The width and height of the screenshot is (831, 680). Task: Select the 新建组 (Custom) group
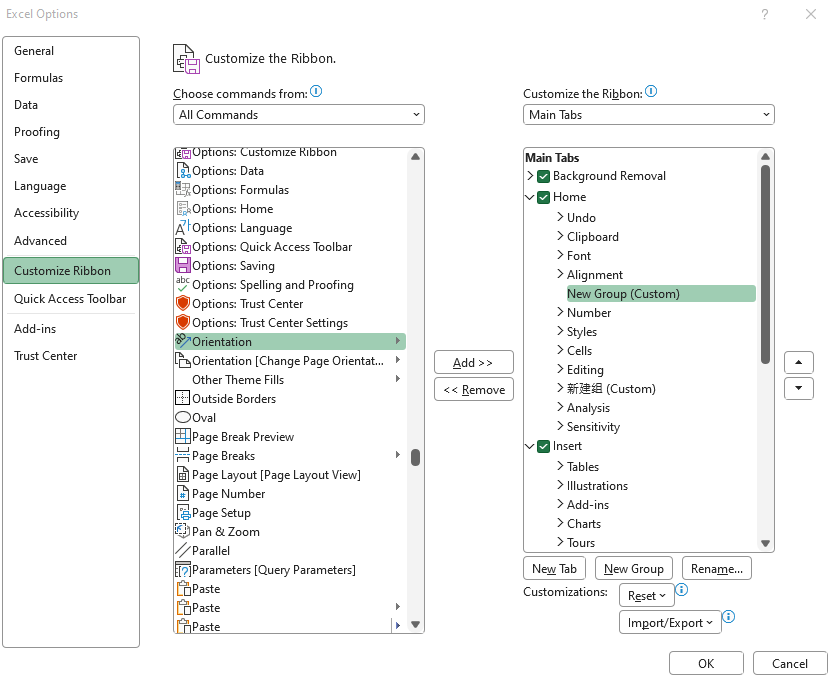click(x=611, y=388)
